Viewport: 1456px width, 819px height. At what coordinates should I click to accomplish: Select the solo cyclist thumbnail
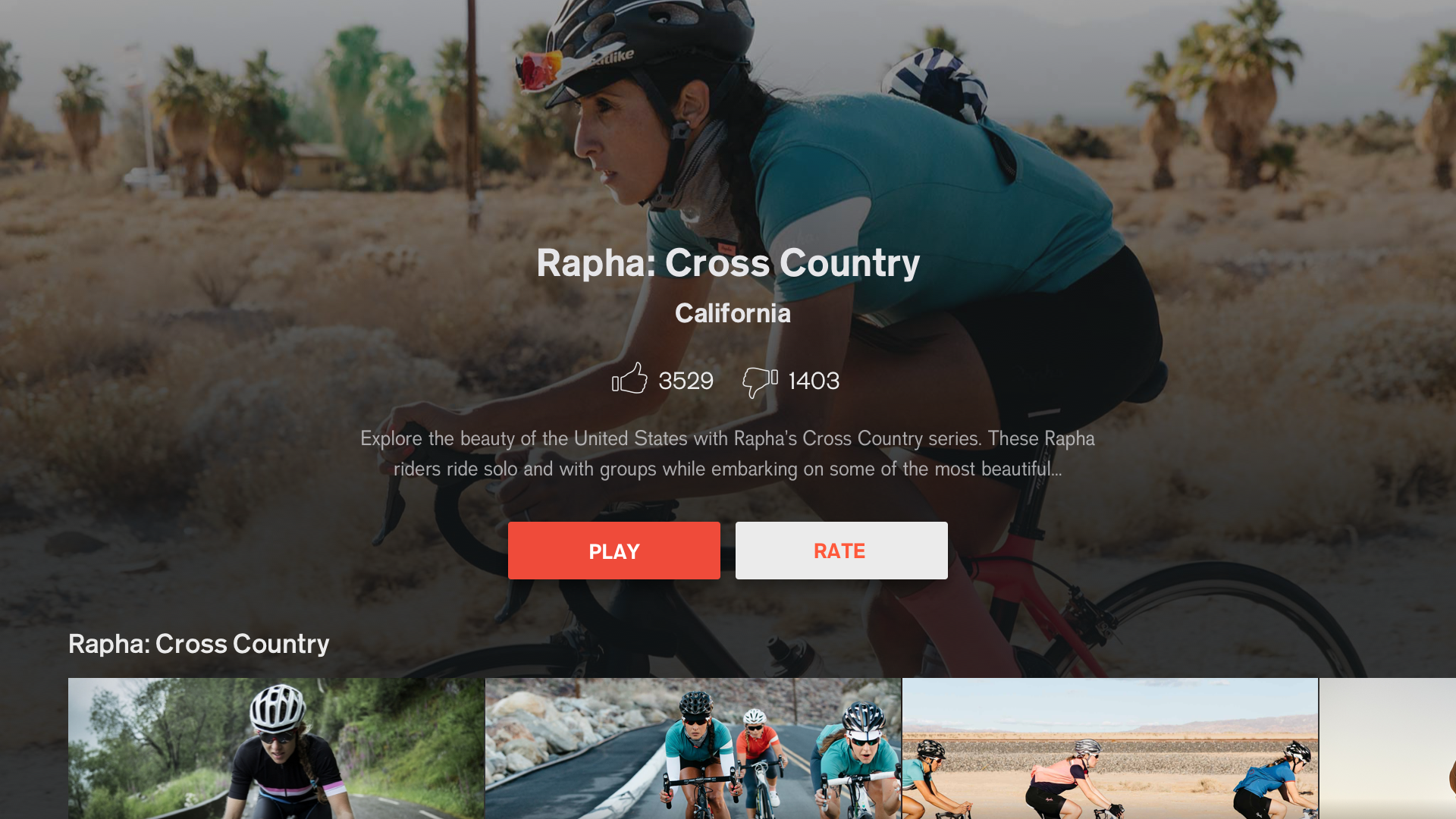click(x=276, y=748)
